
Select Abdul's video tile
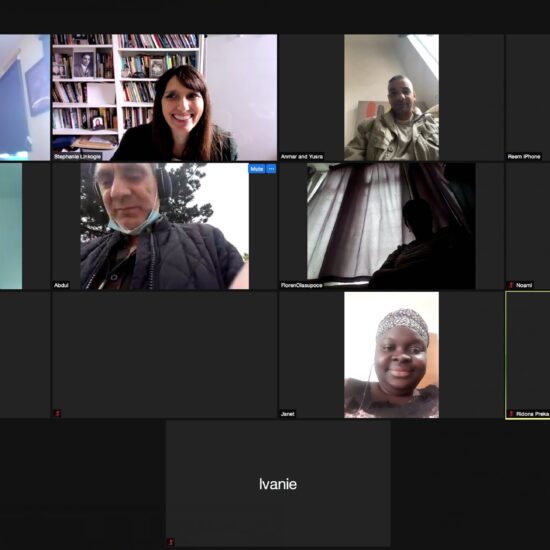point(165,226)
